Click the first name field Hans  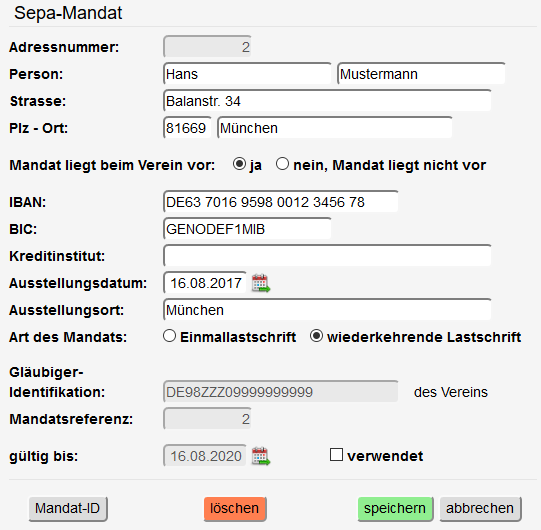pos(247,74)
